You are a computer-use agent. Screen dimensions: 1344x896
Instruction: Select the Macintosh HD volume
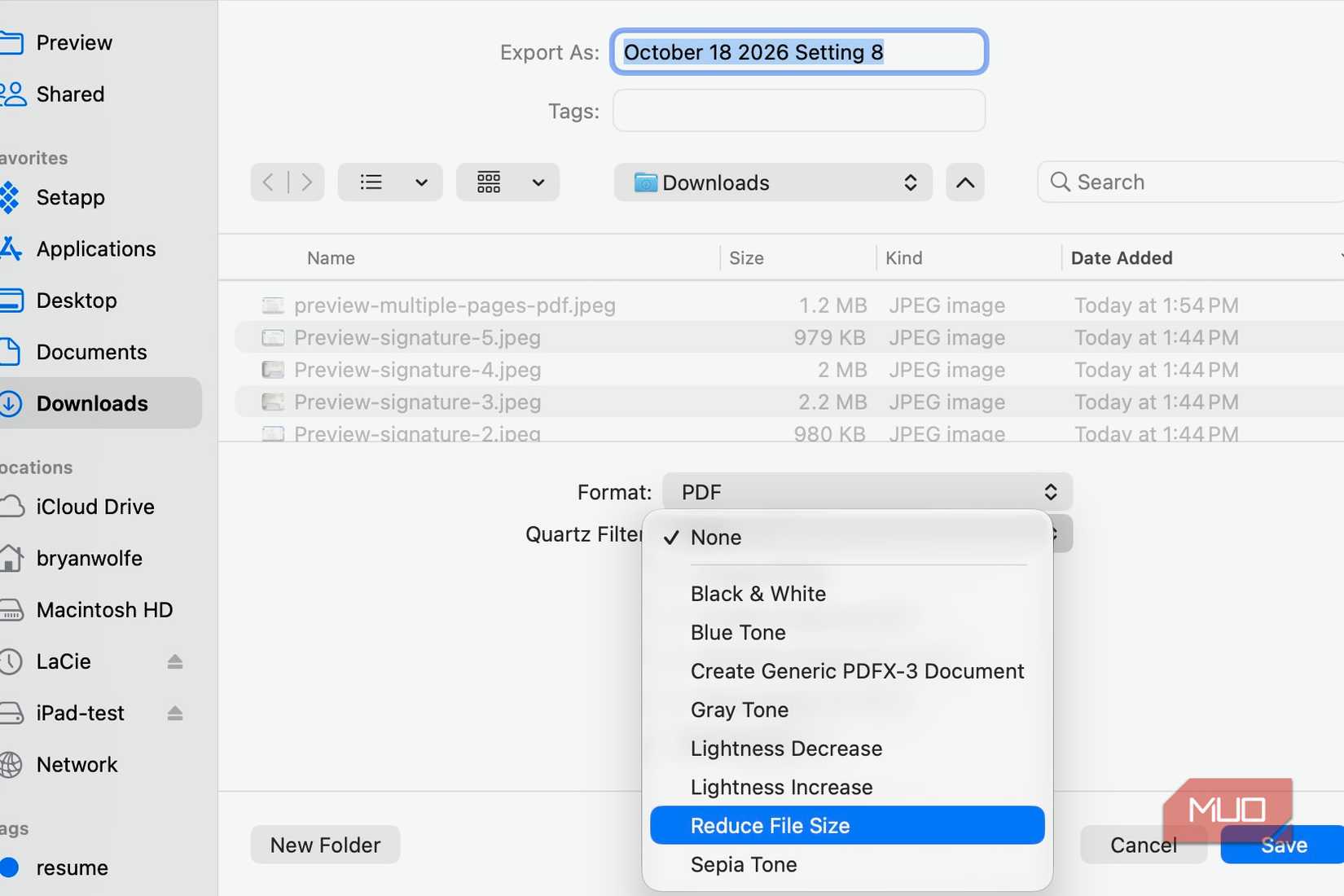[x=104, y=609]
